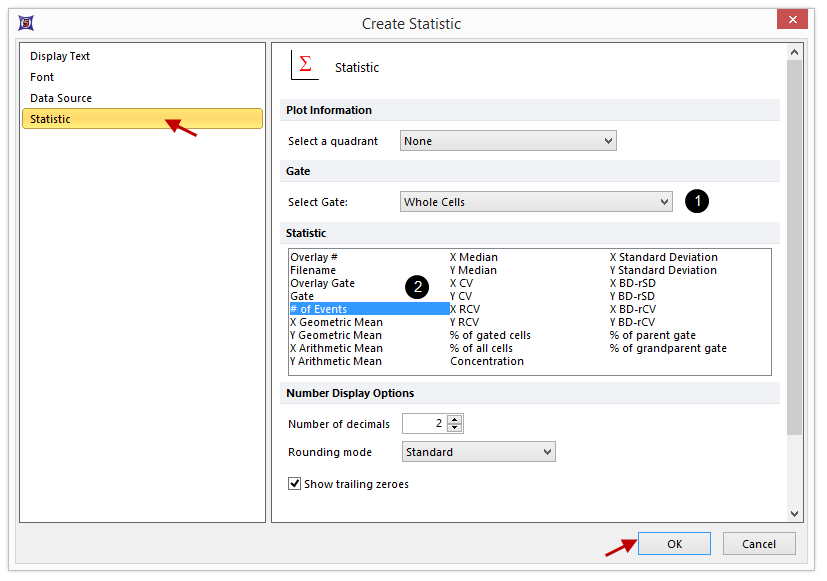Switch to the Font category
The height and width of the screenshot is (581, 827).
click(x=42, y=77)
